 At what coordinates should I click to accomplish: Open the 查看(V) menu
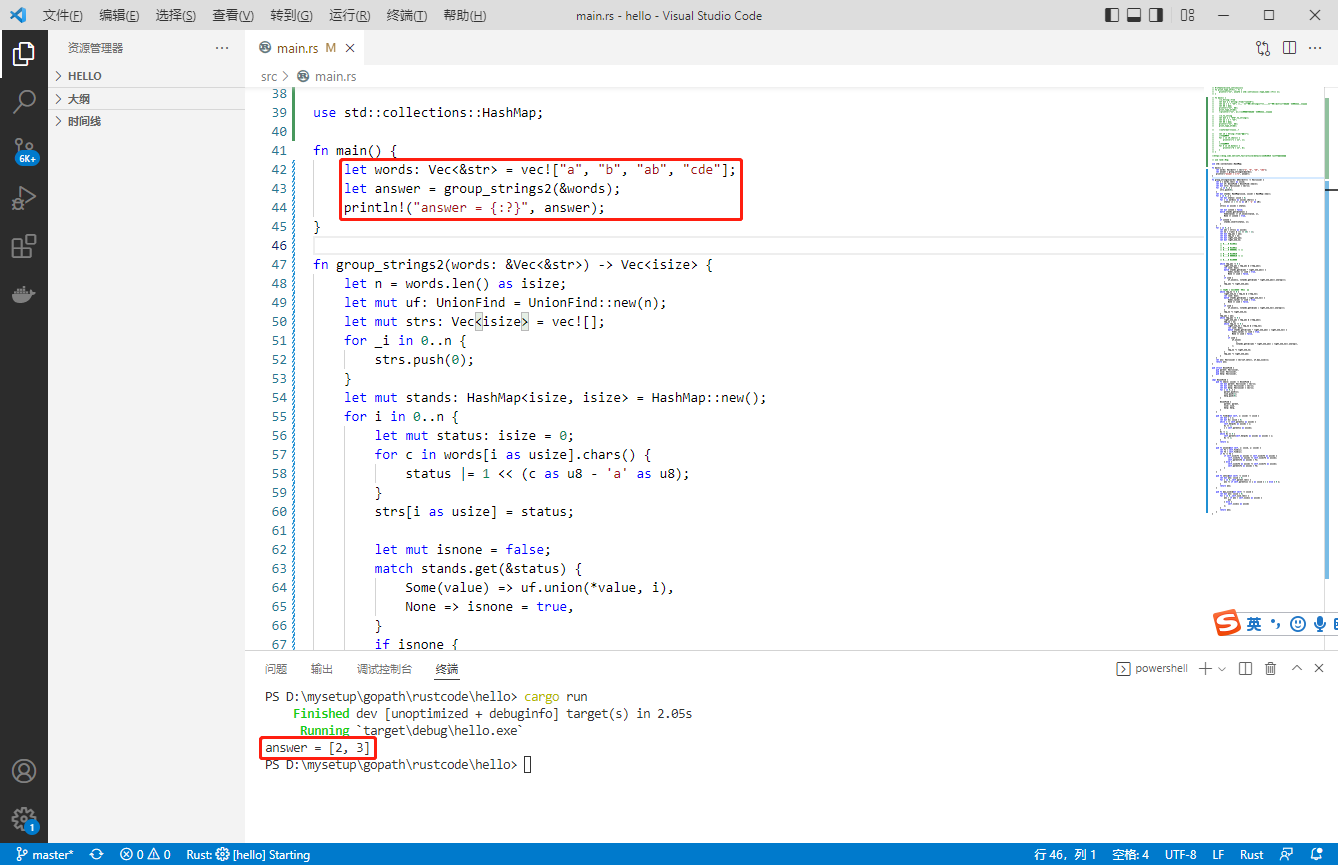point(233,15)
